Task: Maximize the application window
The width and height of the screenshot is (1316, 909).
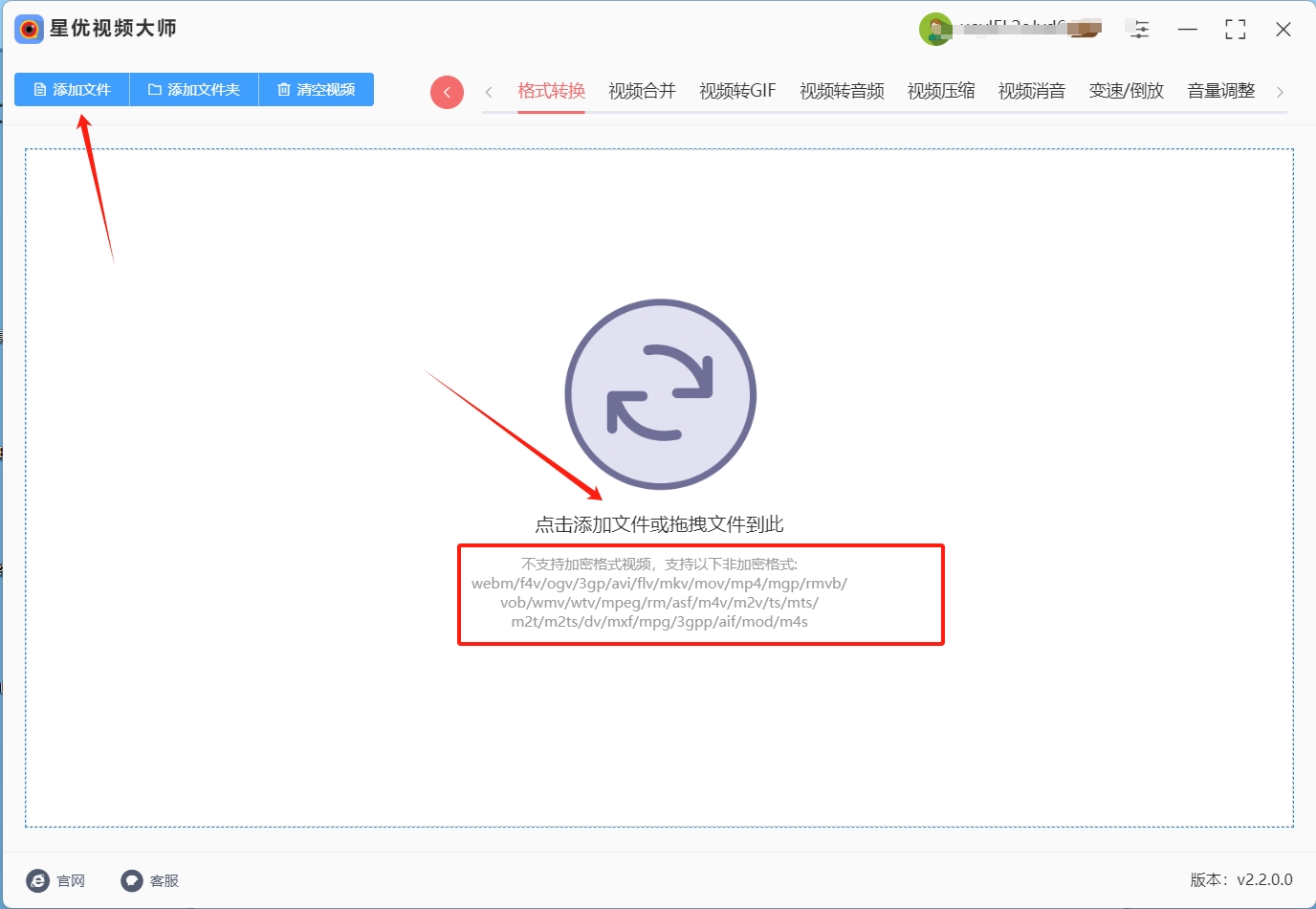Action: [1236, 30]
